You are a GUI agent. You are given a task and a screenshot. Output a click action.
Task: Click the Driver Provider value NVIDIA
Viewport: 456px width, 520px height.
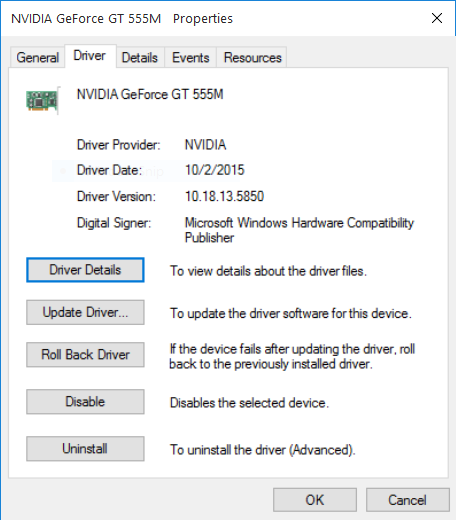click(206, 145)
